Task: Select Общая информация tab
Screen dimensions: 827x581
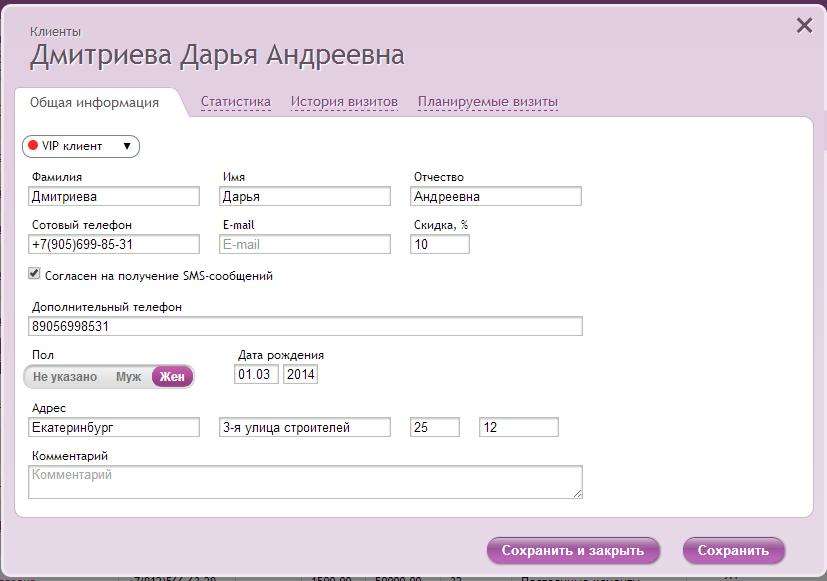Action: [x=94, y=102]
